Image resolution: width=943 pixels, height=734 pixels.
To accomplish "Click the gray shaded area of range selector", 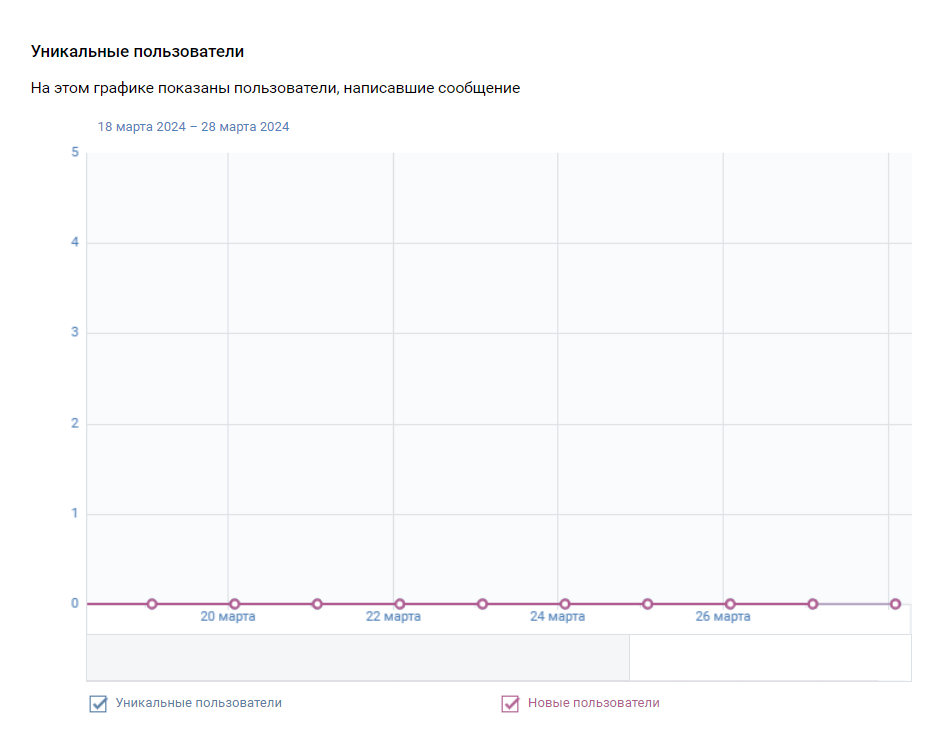I will coord(358,658).
